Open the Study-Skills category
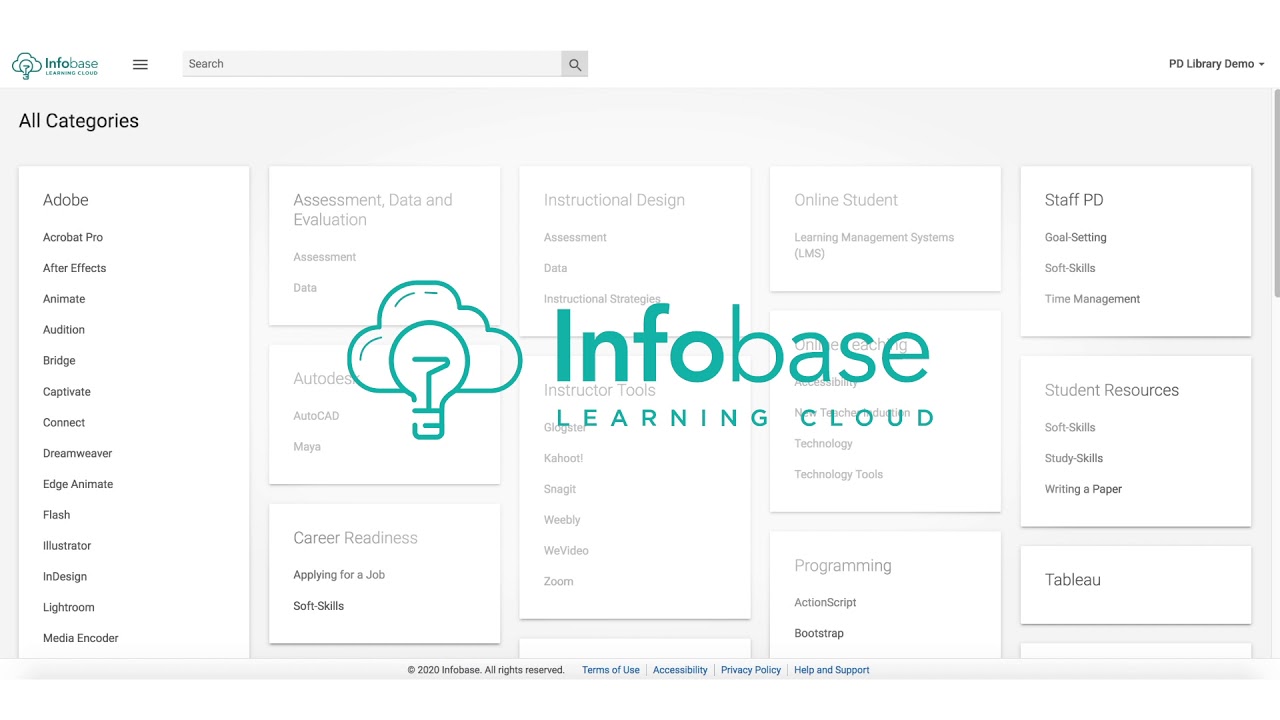1280x720 pixels. click(x=1074, y=458)
